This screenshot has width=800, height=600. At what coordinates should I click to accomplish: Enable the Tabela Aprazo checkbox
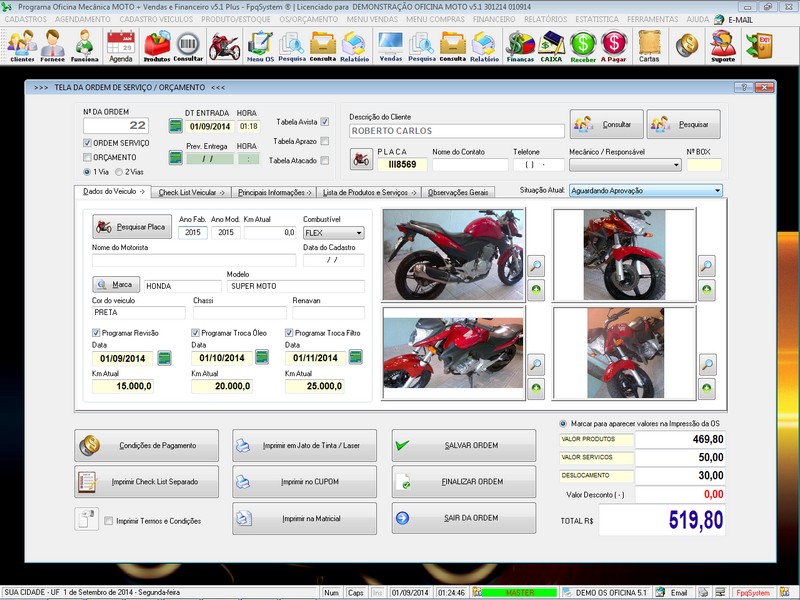(324, 141)
